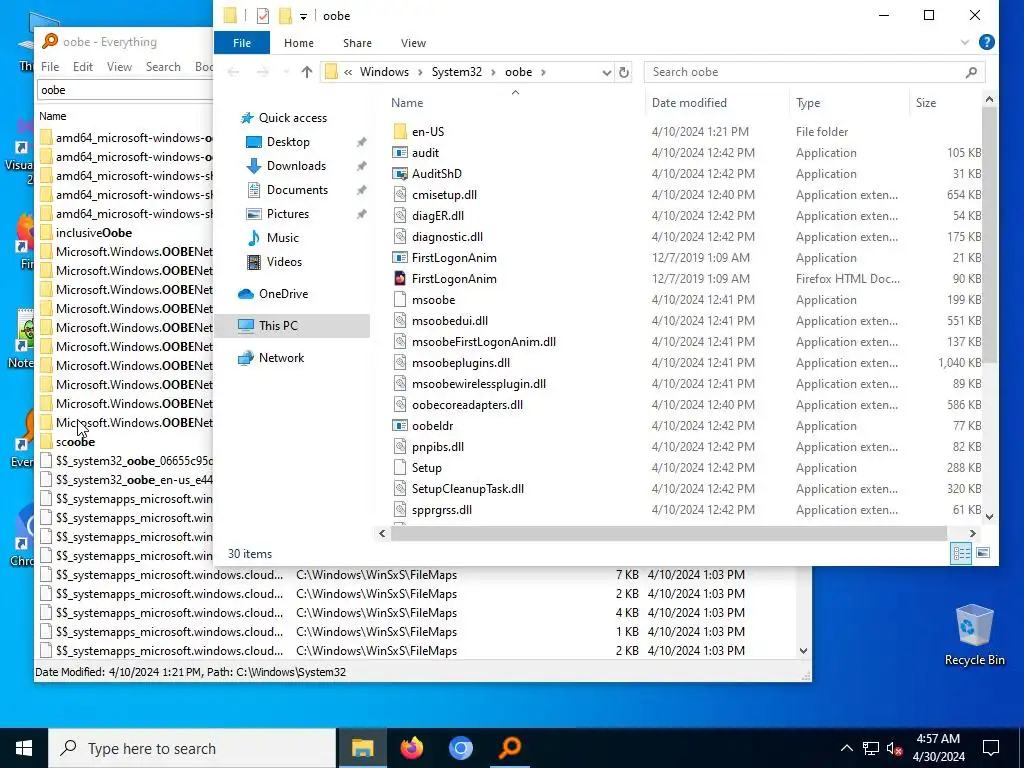
Task: Click the Everything search box containing oobe
Action: pos(125,90)
